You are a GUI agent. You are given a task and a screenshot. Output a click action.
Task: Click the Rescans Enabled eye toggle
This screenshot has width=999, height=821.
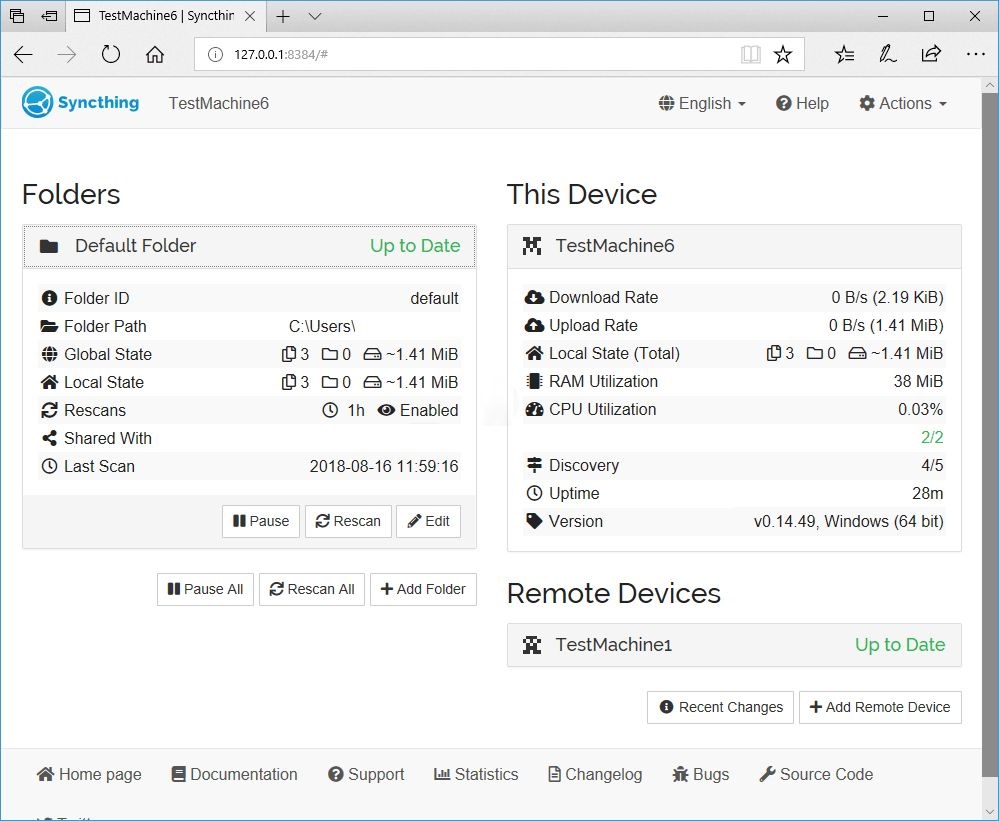387,410
